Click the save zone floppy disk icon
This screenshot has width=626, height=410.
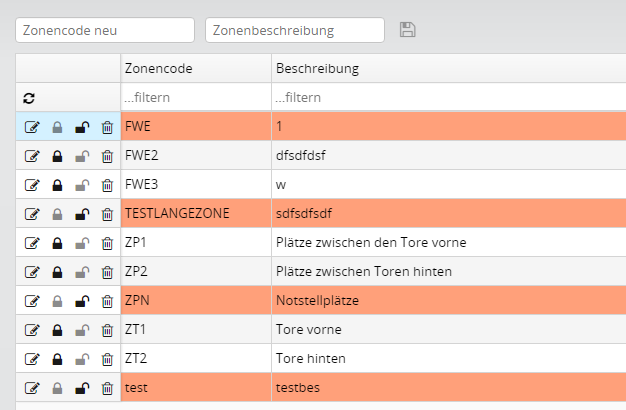point(408,30)
